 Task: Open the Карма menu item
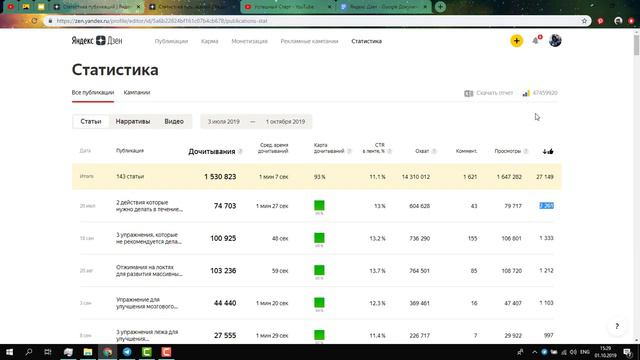coord(209,41)
